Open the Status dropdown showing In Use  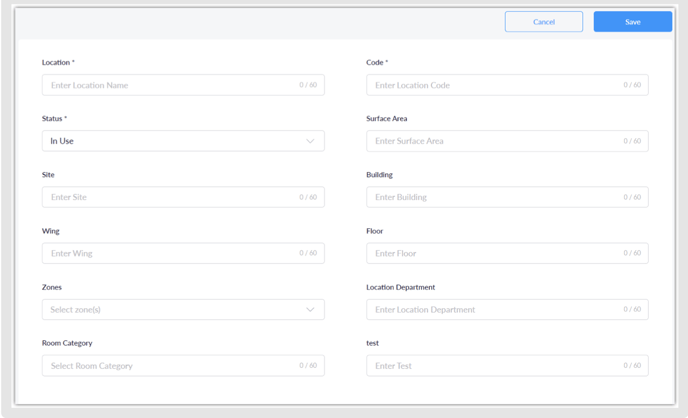coord(183,141)
